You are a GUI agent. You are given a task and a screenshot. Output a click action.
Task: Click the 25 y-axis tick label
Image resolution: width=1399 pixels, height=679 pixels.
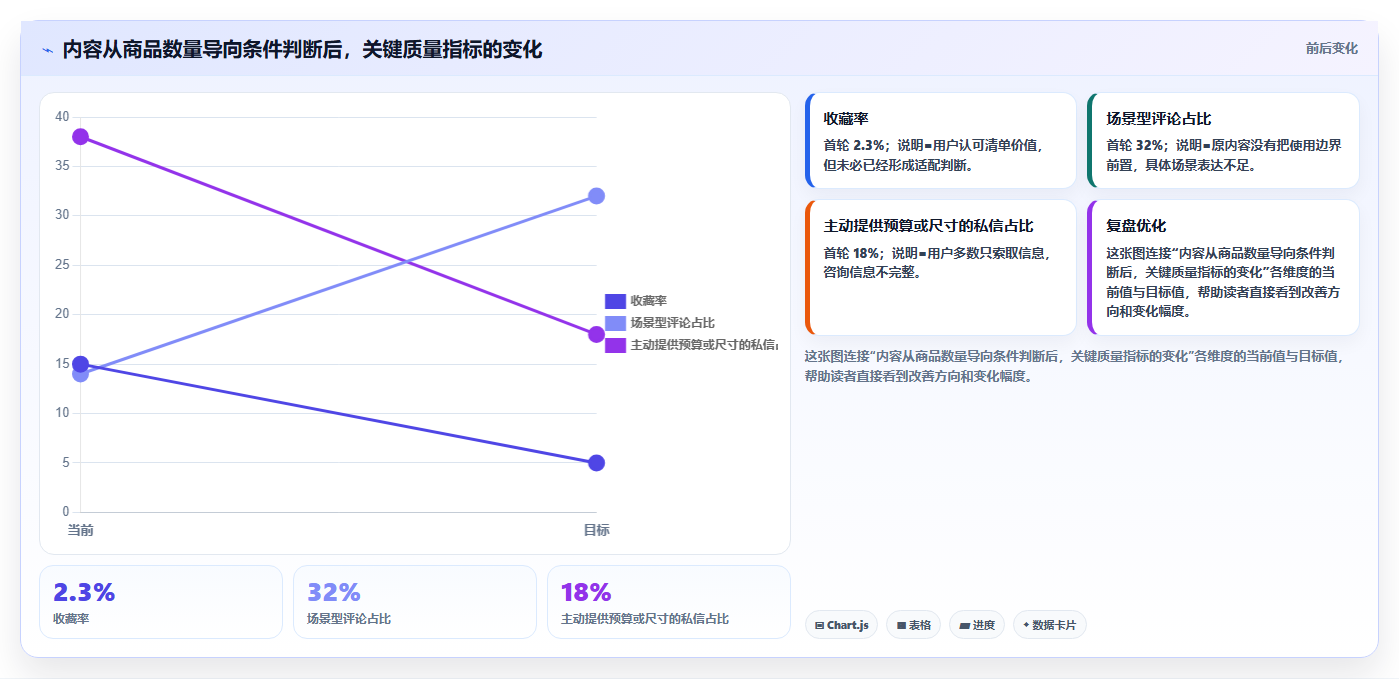point(62,265)
